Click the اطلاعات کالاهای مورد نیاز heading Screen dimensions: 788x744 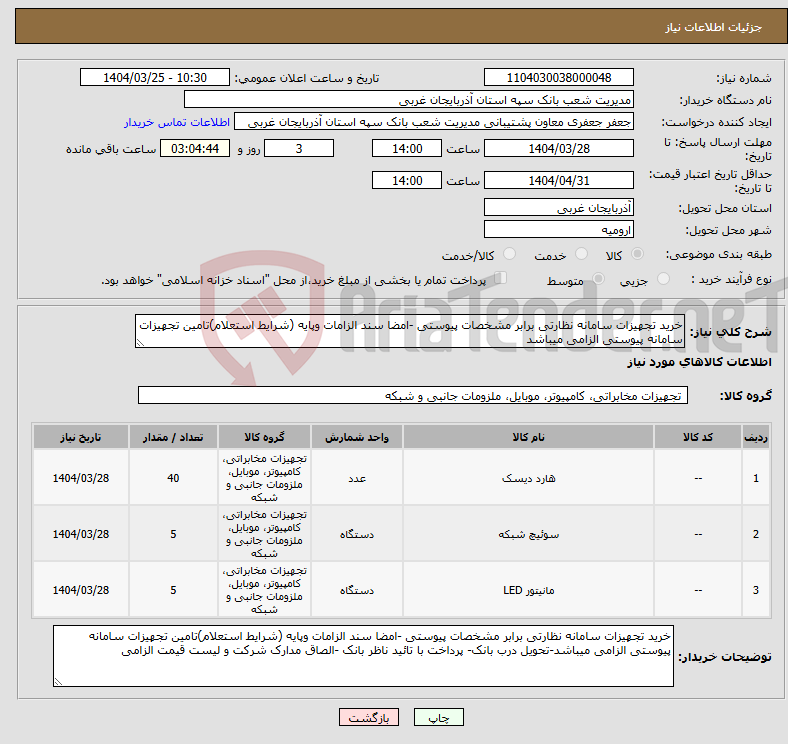[699, 362]
